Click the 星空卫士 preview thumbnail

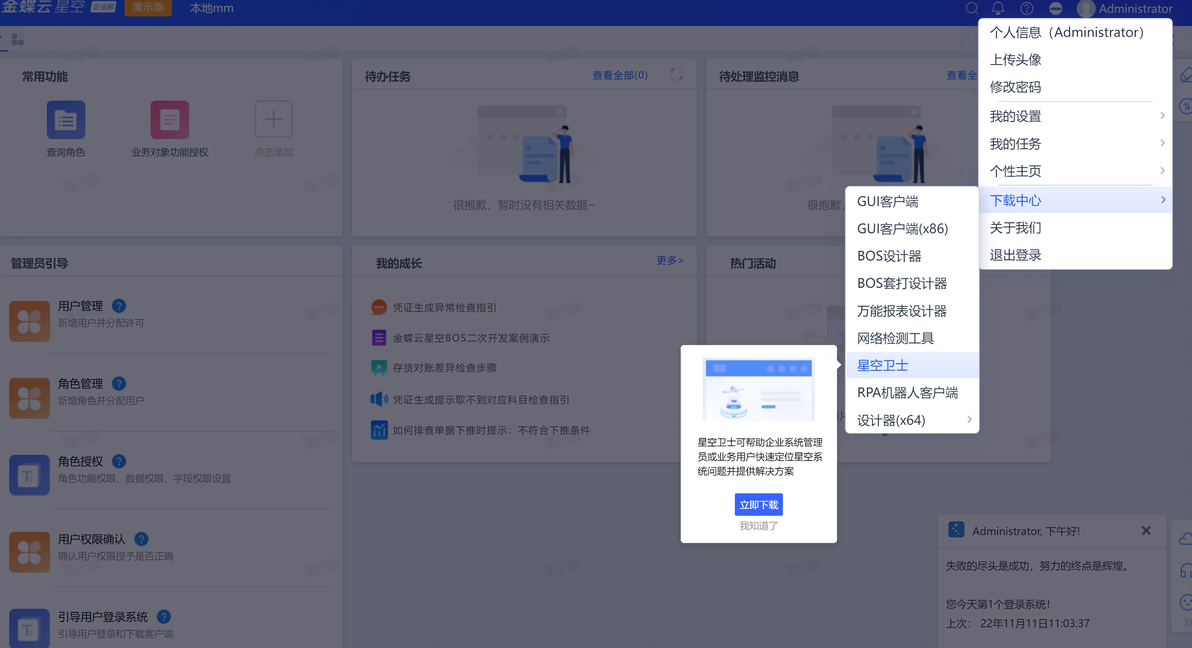tap(759, 389)
